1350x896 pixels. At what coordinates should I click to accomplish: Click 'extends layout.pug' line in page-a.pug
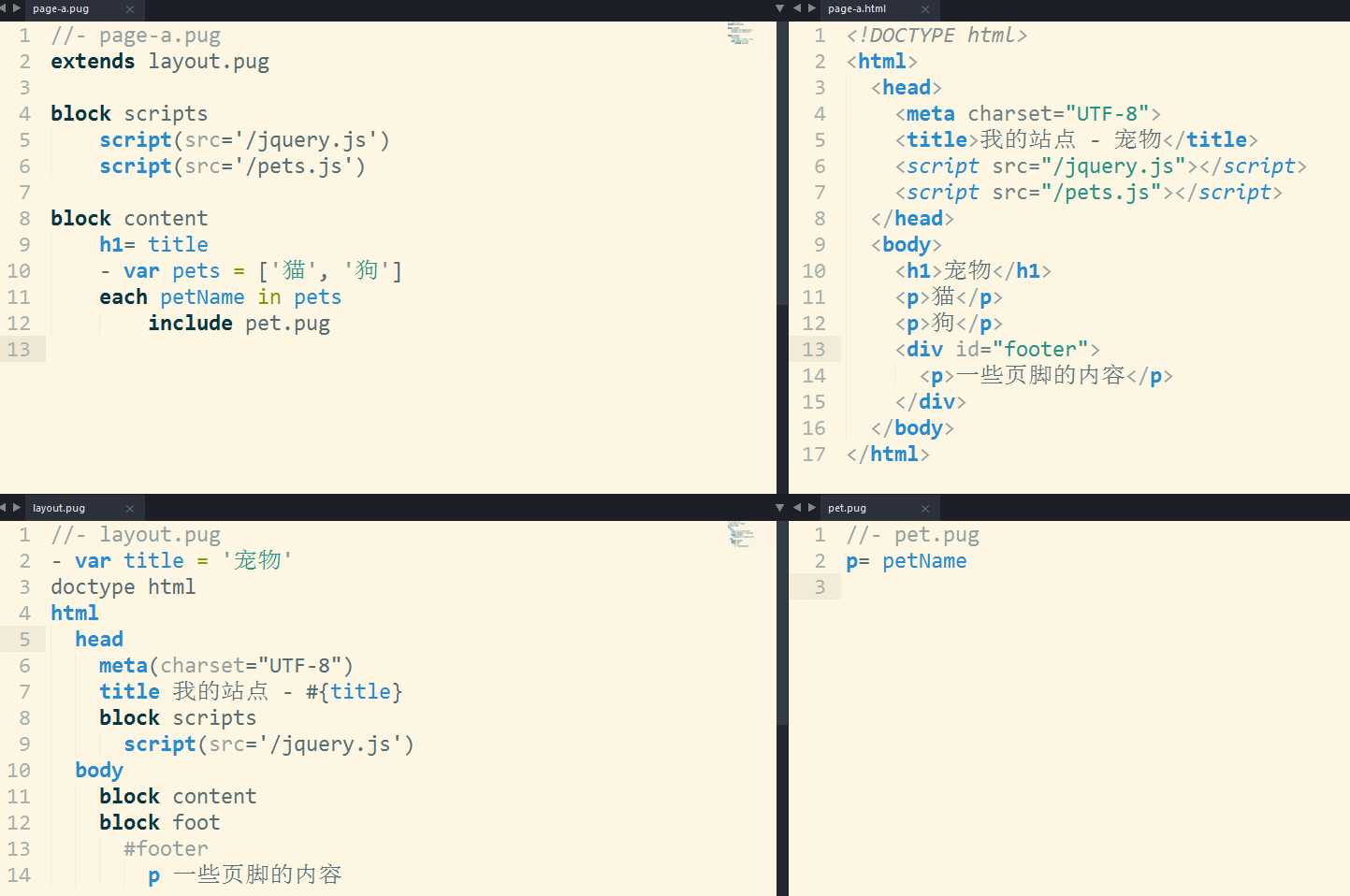tap(160, 62)
